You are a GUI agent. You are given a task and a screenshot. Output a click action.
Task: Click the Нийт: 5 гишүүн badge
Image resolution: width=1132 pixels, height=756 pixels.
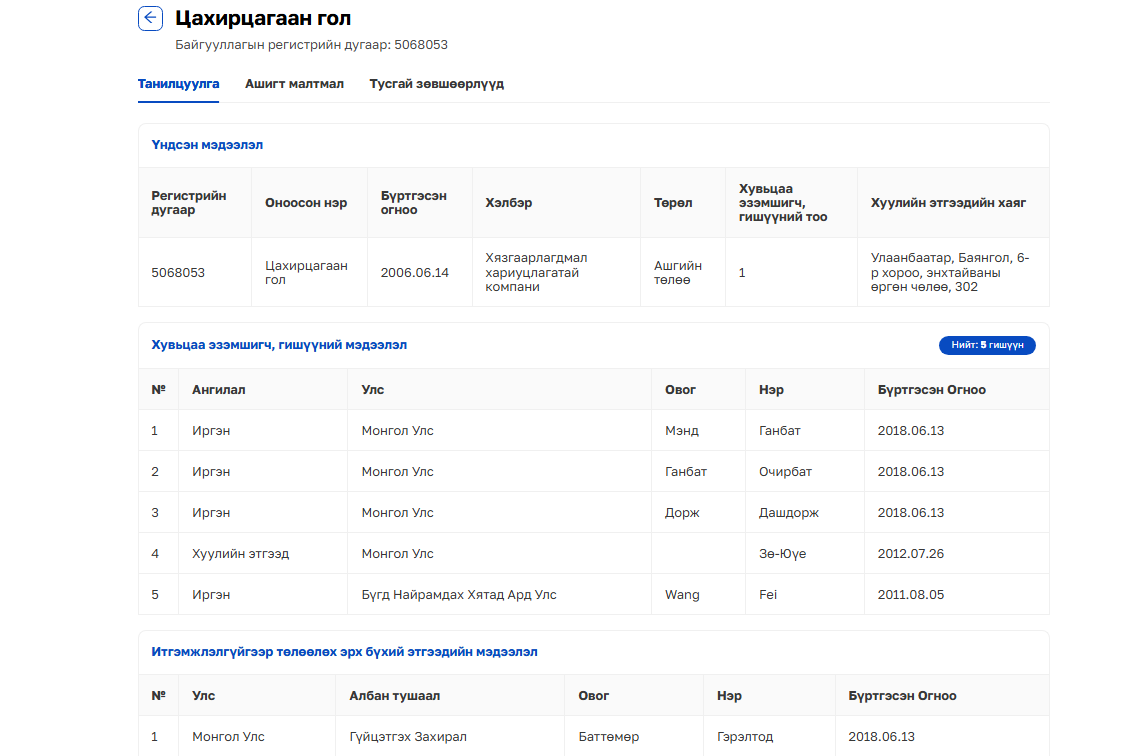point(987,345)
